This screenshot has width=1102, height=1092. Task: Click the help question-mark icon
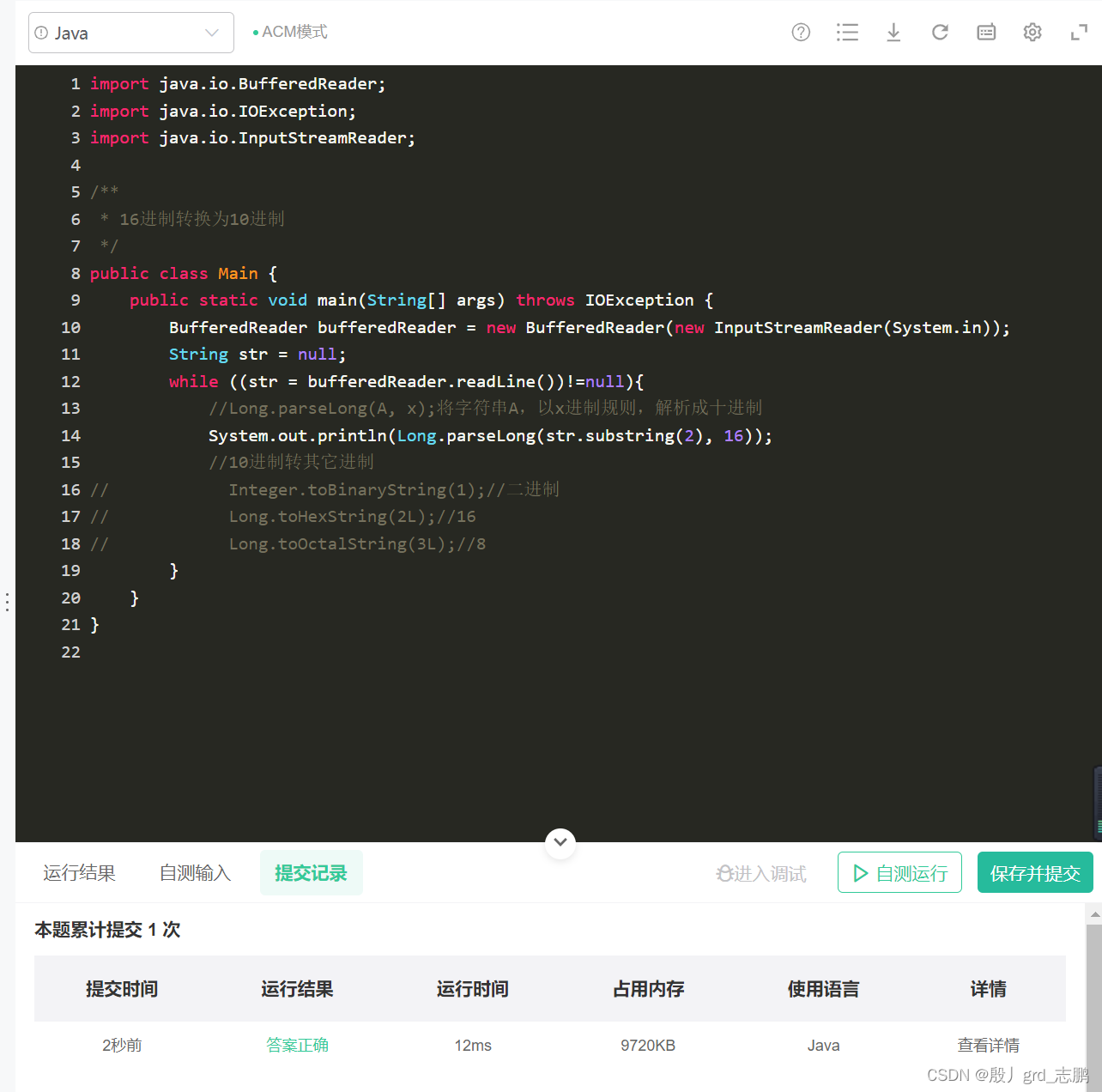[x=801, y=33]
